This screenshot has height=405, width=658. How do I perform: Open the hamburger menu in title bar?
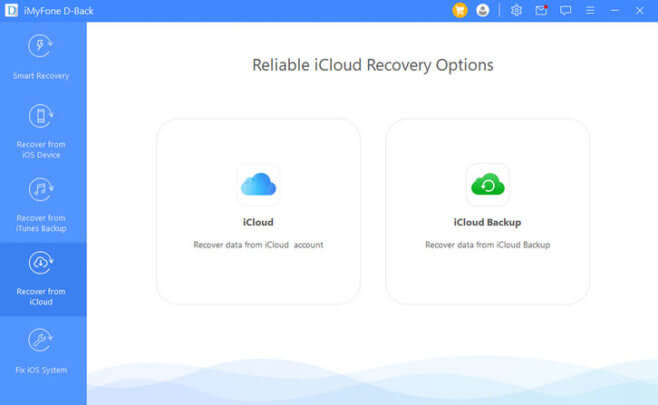(590, 10)
